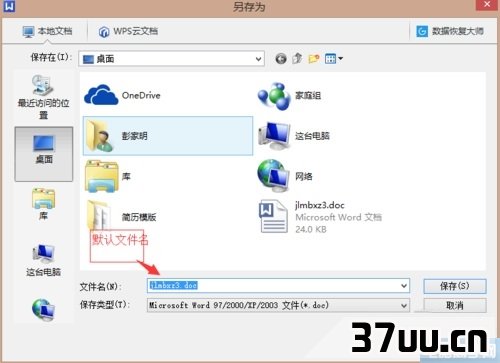
Task: Open 数据恢复大师 tool
Action: 450,31
